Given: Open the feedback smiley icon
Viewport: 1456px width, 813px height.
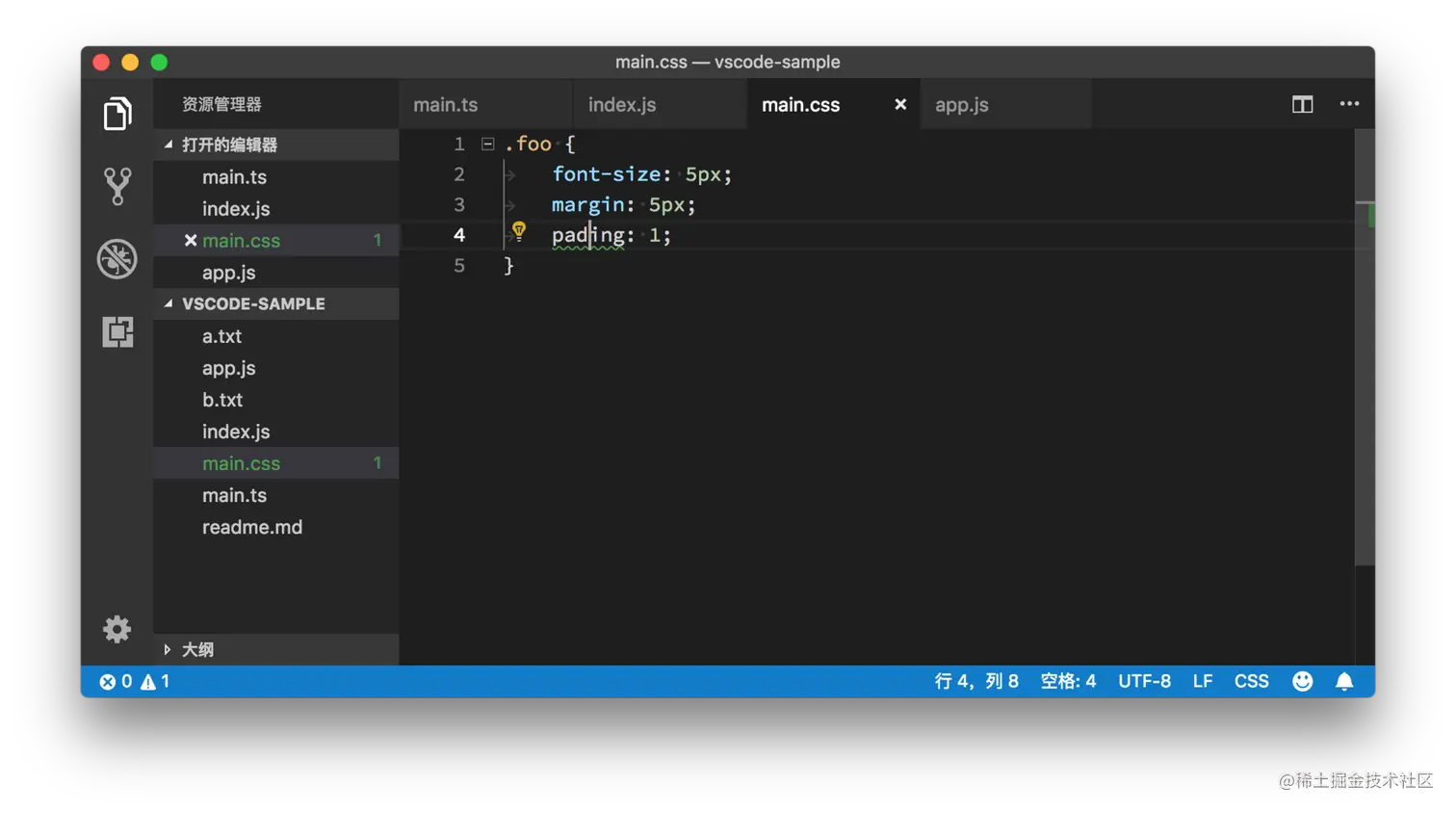Looking at the screenshot, I should tap(1302, 681).
